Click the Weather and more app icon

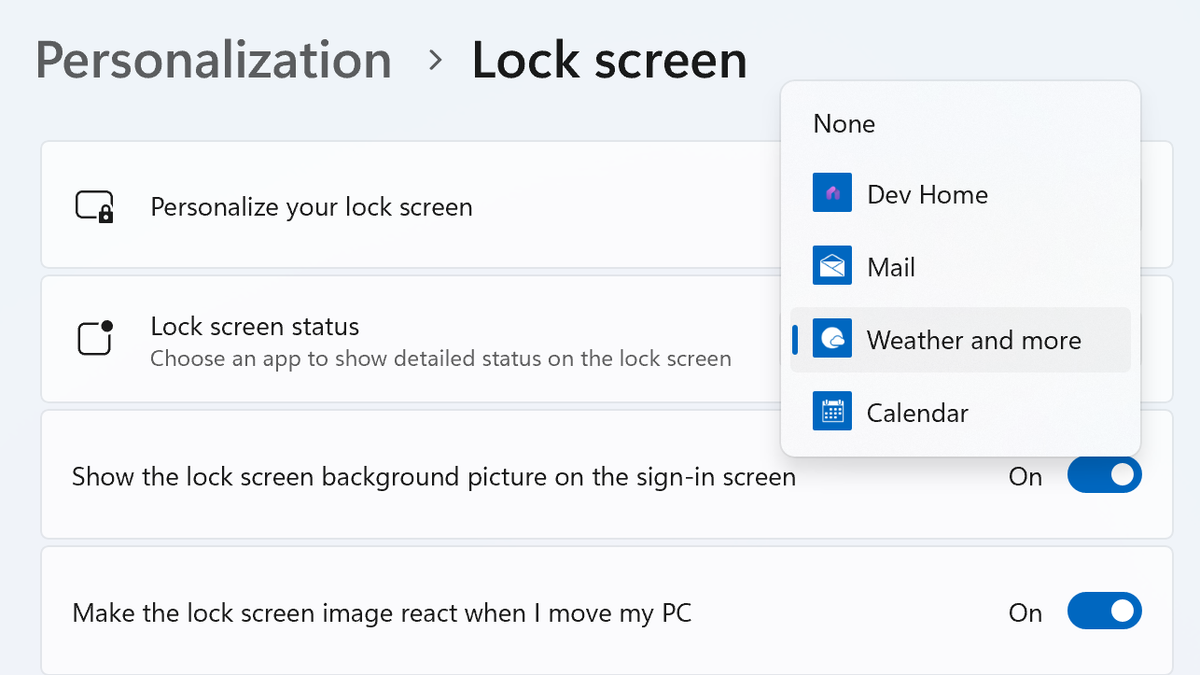[x=831, y=340]
